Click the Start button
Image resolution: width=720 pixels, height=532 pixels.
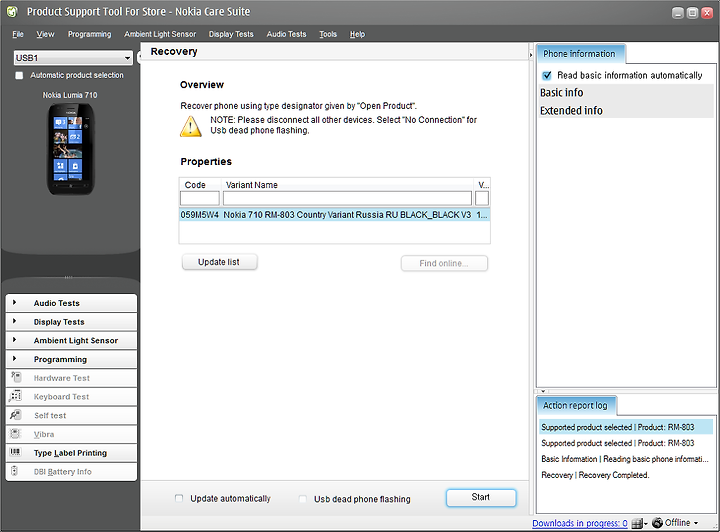481,498
